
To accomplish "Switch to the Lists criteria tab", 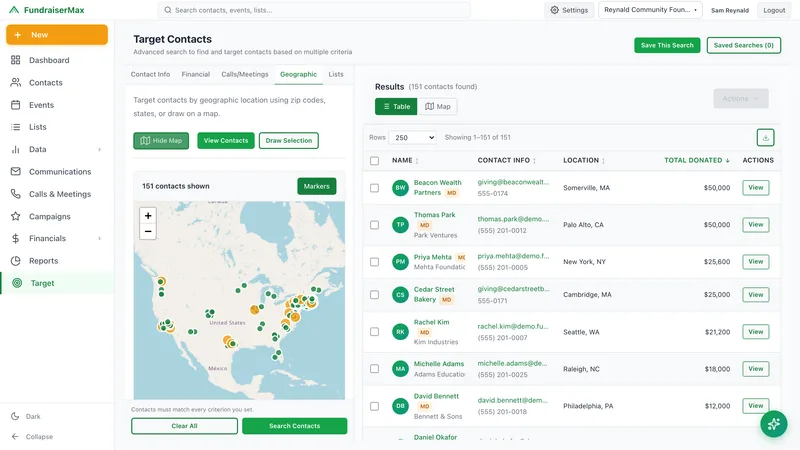I will pos(336,74).
